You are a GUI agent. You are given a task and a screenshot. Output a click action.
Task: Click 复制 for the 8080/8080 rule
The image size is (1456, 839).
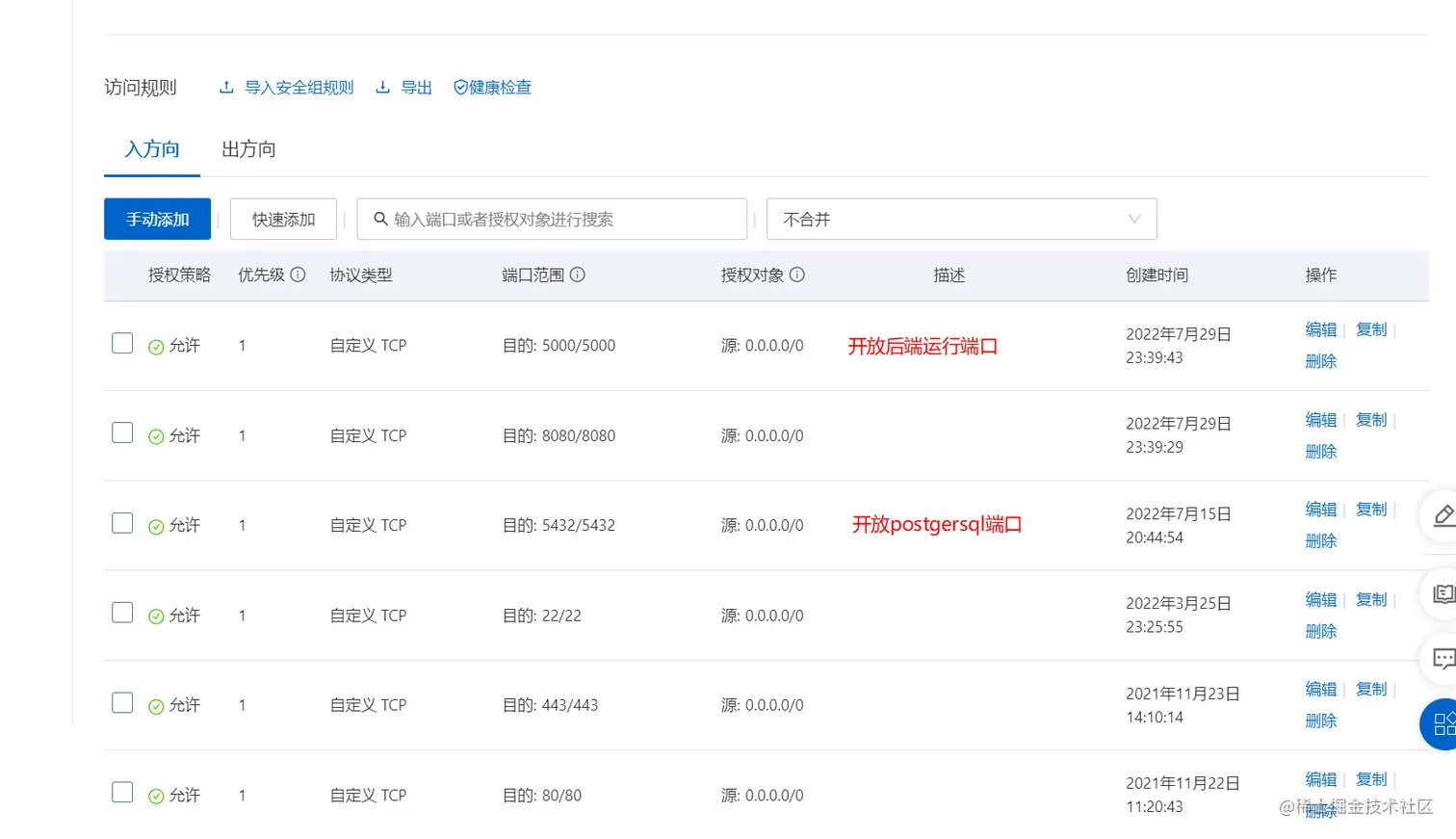point(1371,420)
